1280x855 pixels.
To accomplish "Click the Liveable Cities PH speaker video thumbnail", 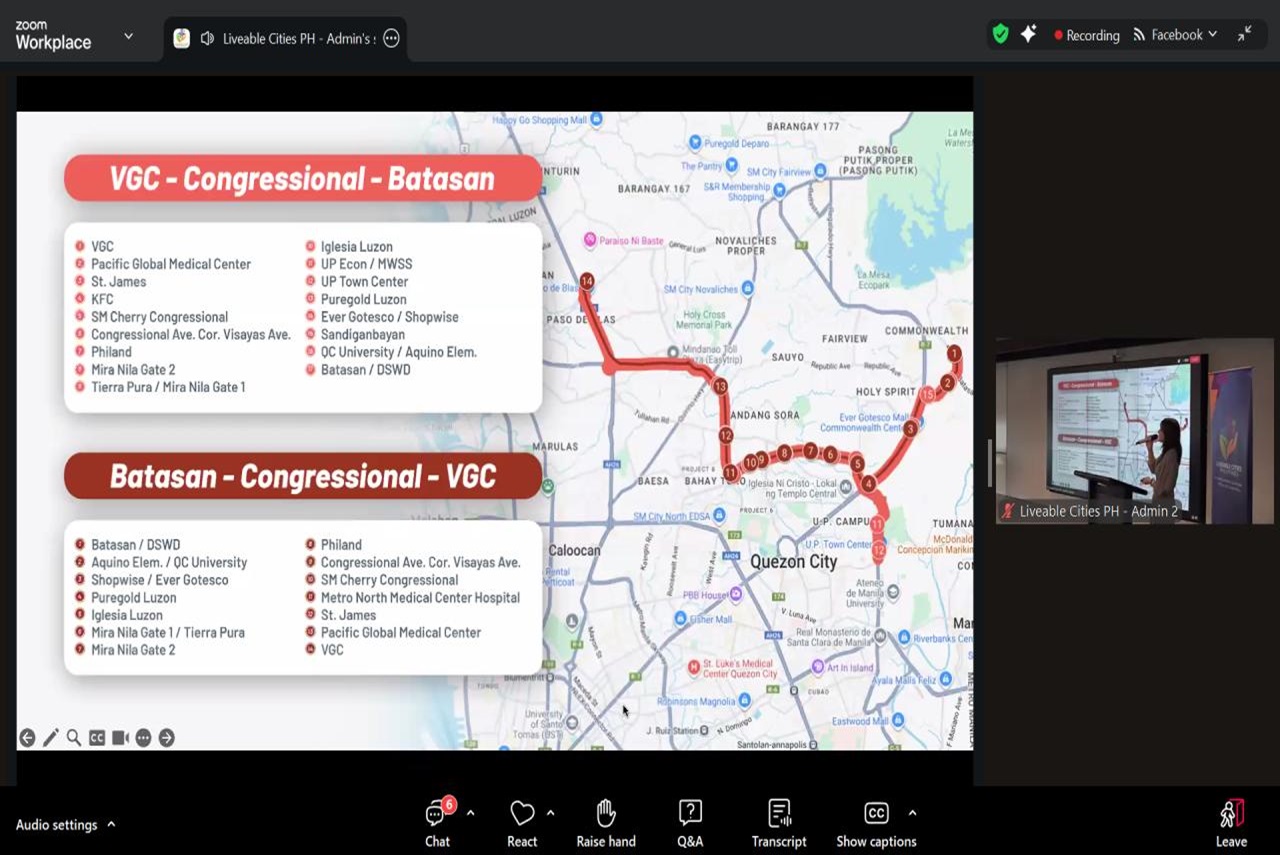I will 1134,430.
